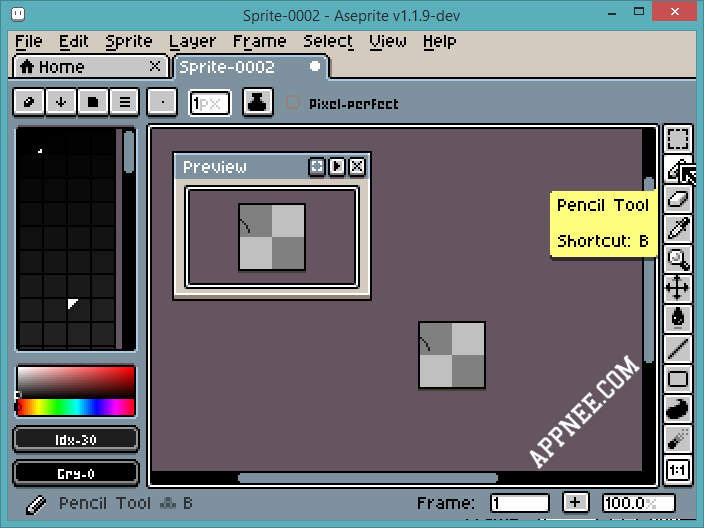
Task: Select the Eraser tool
Action: coord(678,199)
